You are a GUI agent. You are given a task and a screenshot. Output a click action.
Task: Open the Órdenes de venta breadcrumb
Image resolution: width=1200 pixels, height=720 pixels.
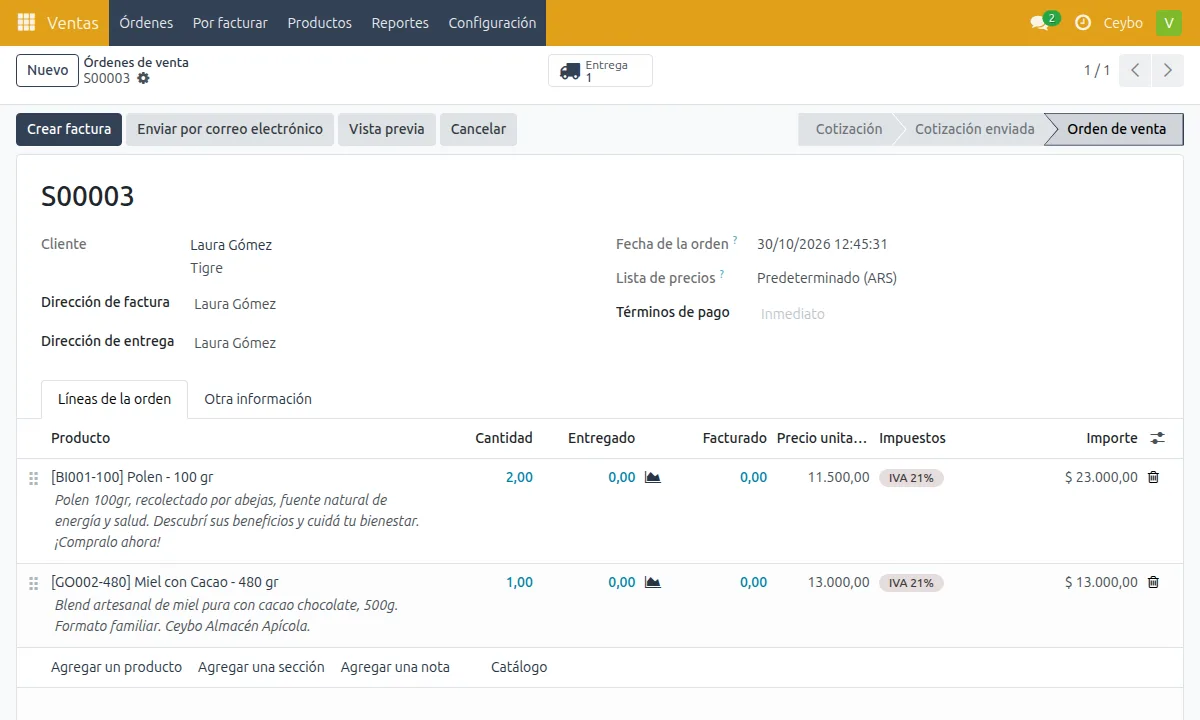[136, 62]
